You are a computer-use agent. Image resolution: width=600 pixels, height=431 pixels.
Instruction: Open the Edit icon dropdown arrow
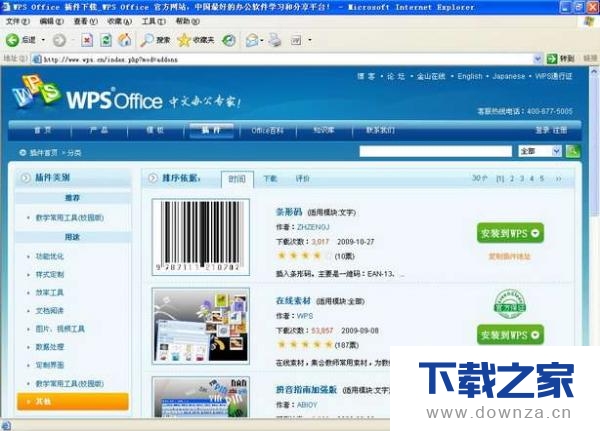point(310,40)
